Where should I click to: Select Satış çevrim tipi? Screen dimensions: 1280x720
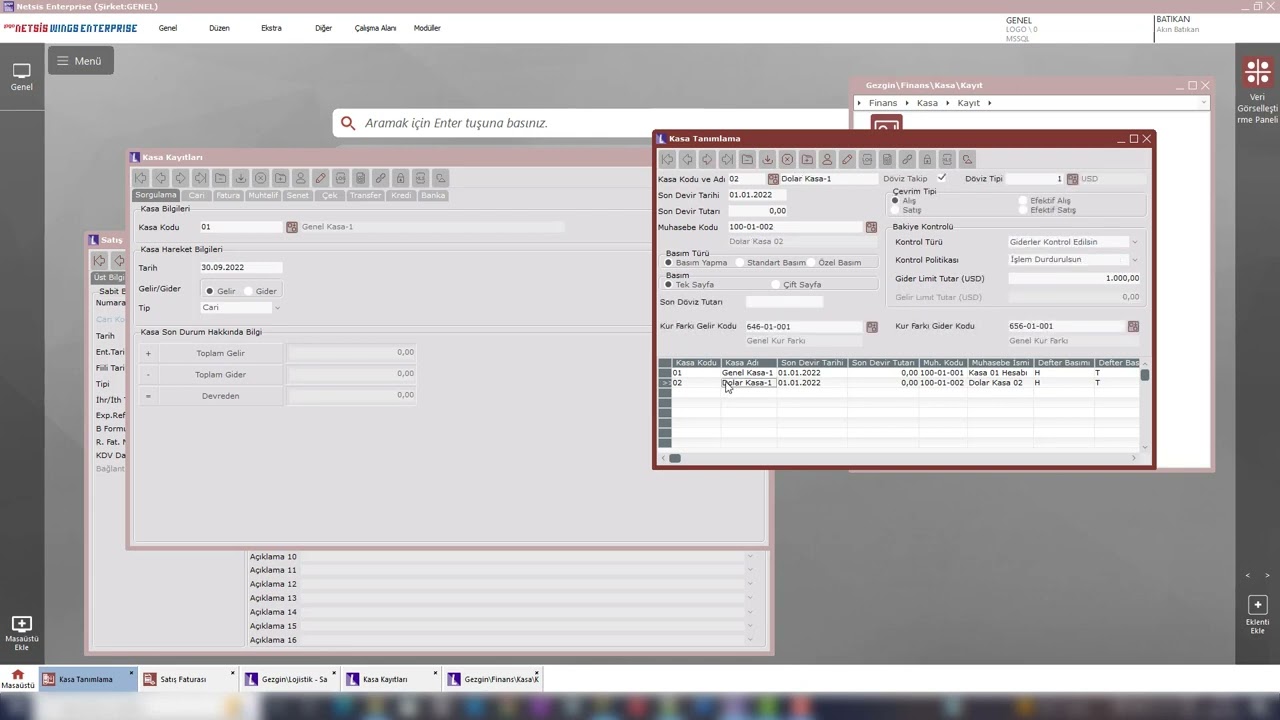[895, 211]
